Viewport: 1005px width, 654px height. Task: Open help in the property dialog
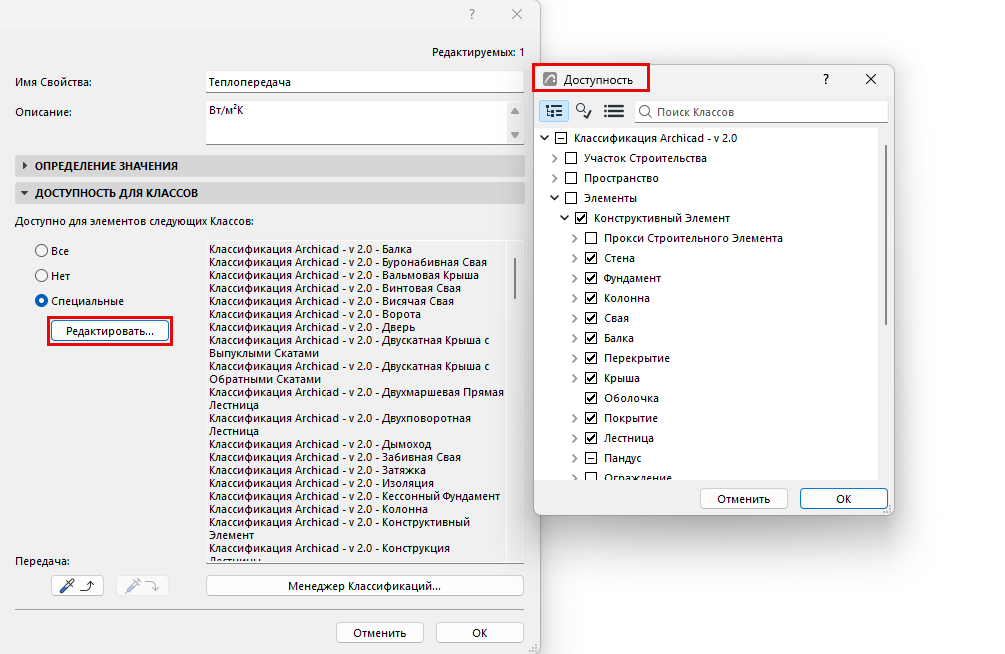point(472,14)
